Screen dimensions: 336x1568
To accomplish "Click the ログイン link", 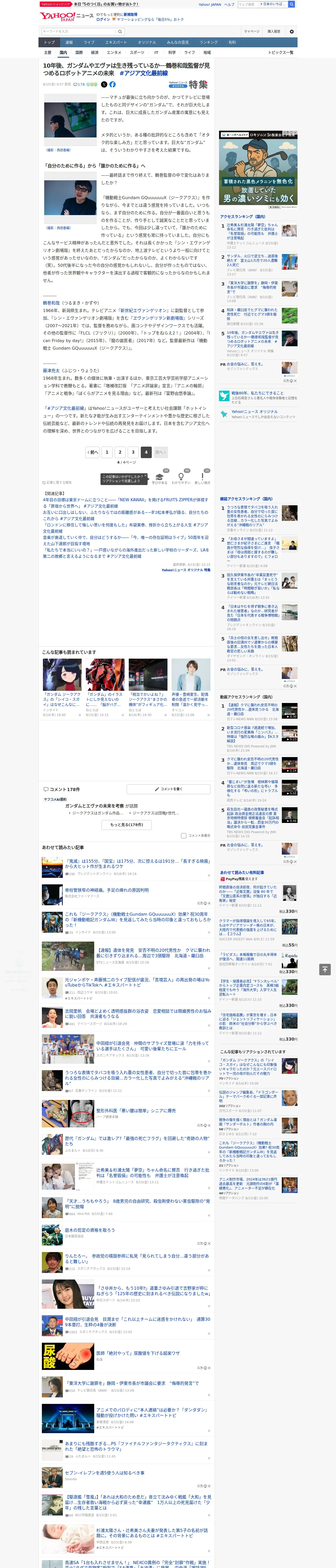I will 103,20.
